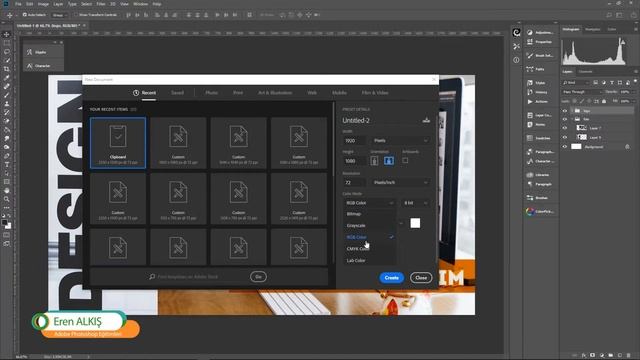640x360 pixels.
Task: Toggle the Auto-Select checkbox in options bar
Action: [24, 15]
